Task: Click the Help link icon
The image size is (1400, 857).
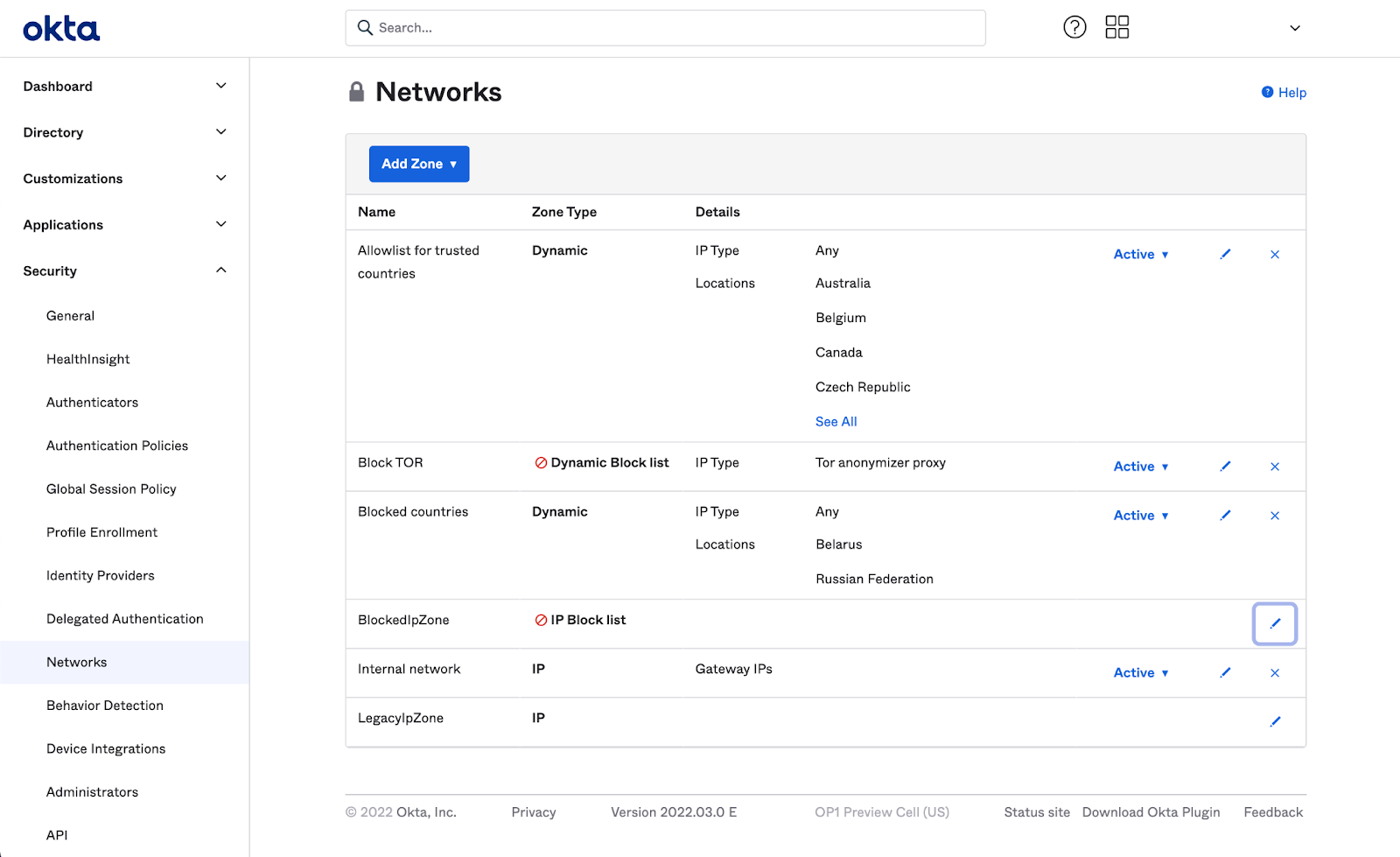Action: 1267,92
